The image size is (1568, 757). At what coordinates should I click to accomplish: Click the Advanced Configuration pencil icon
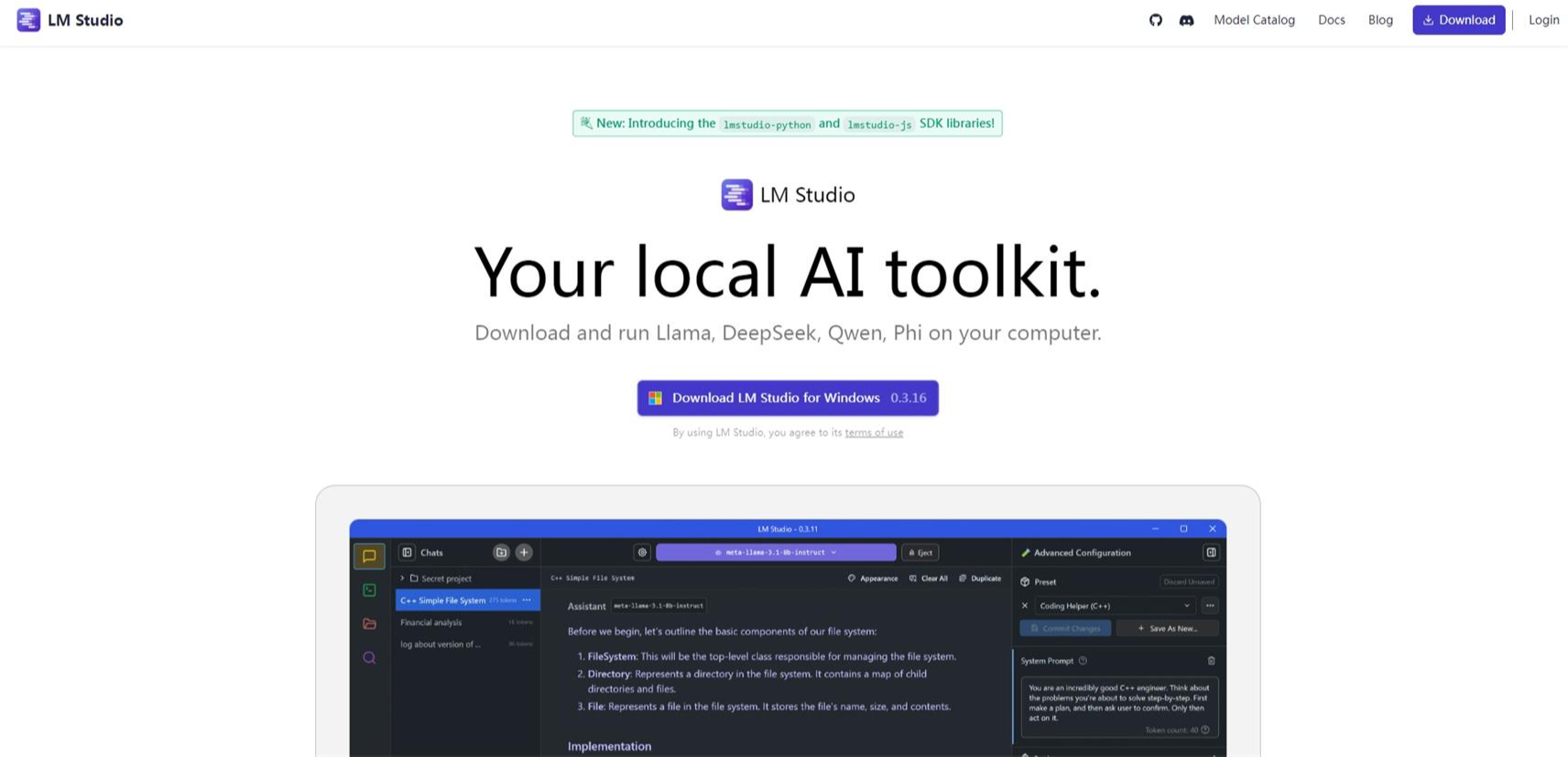[x=1026, y=553]
